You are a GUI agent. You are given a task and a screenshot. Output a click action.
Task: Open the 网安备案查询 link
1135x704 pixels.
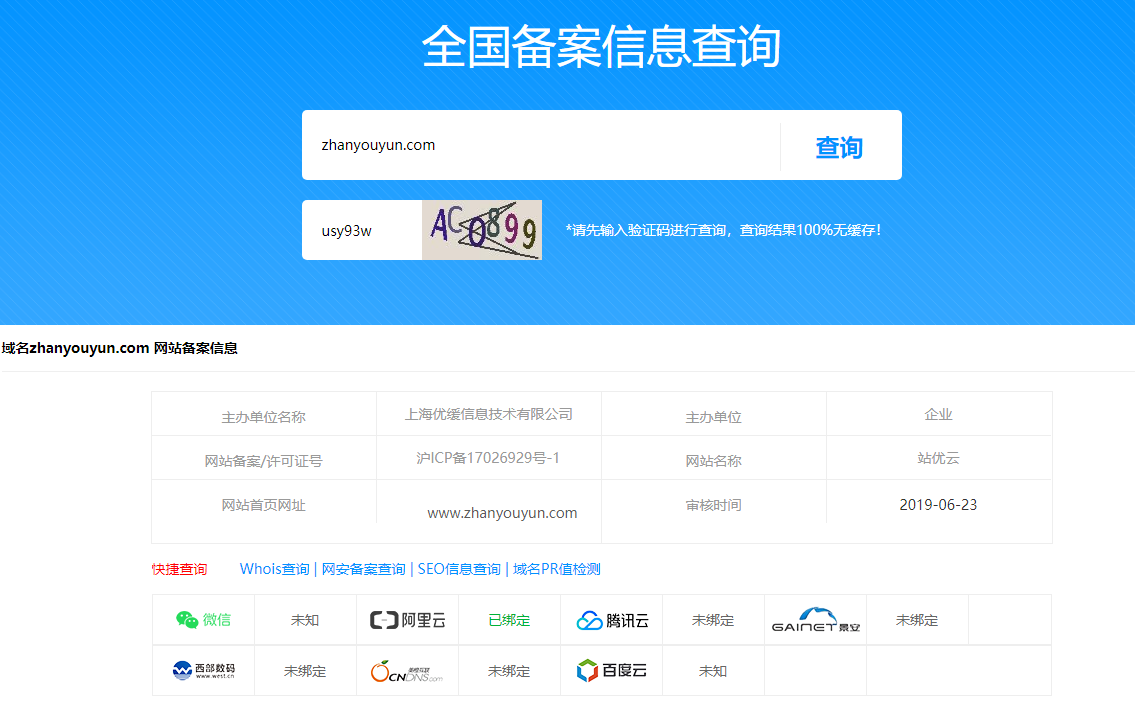click(x=363, y=569)
